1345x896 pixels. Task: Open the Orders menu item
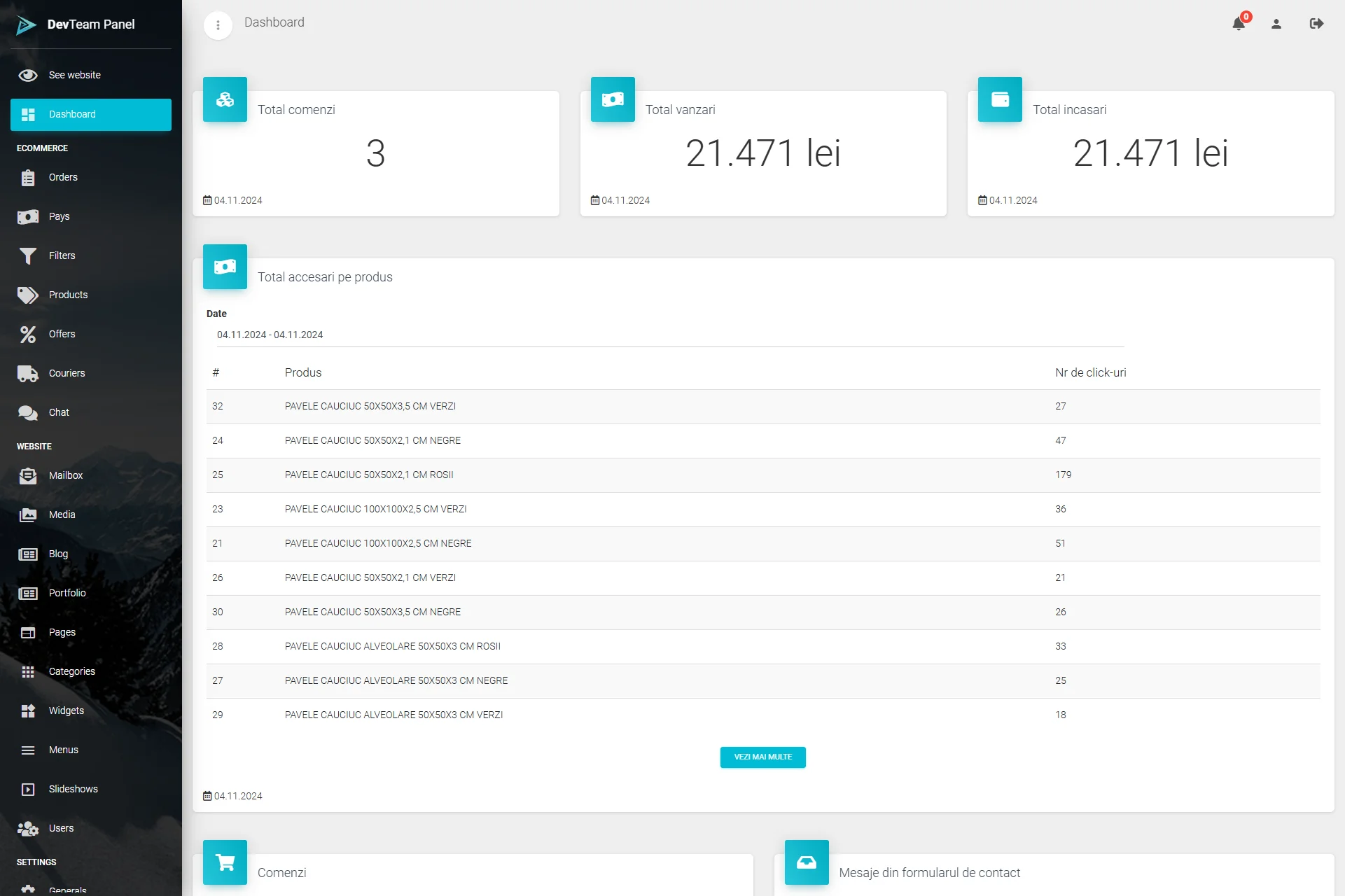click(63, 177)
